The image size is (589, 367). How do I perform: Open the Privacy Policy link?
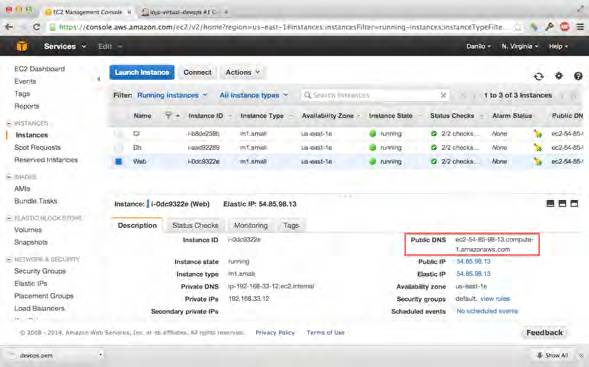pyautogui.click(x=275, y=332)
